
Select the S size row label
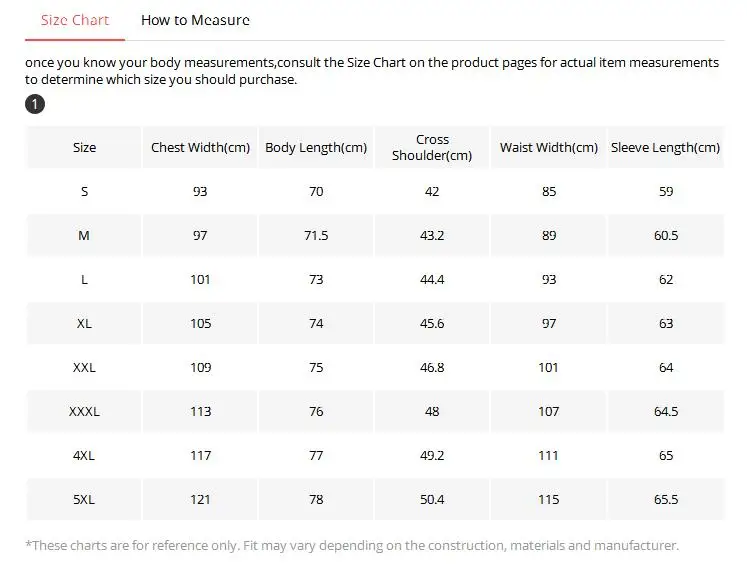coord(84,191)
